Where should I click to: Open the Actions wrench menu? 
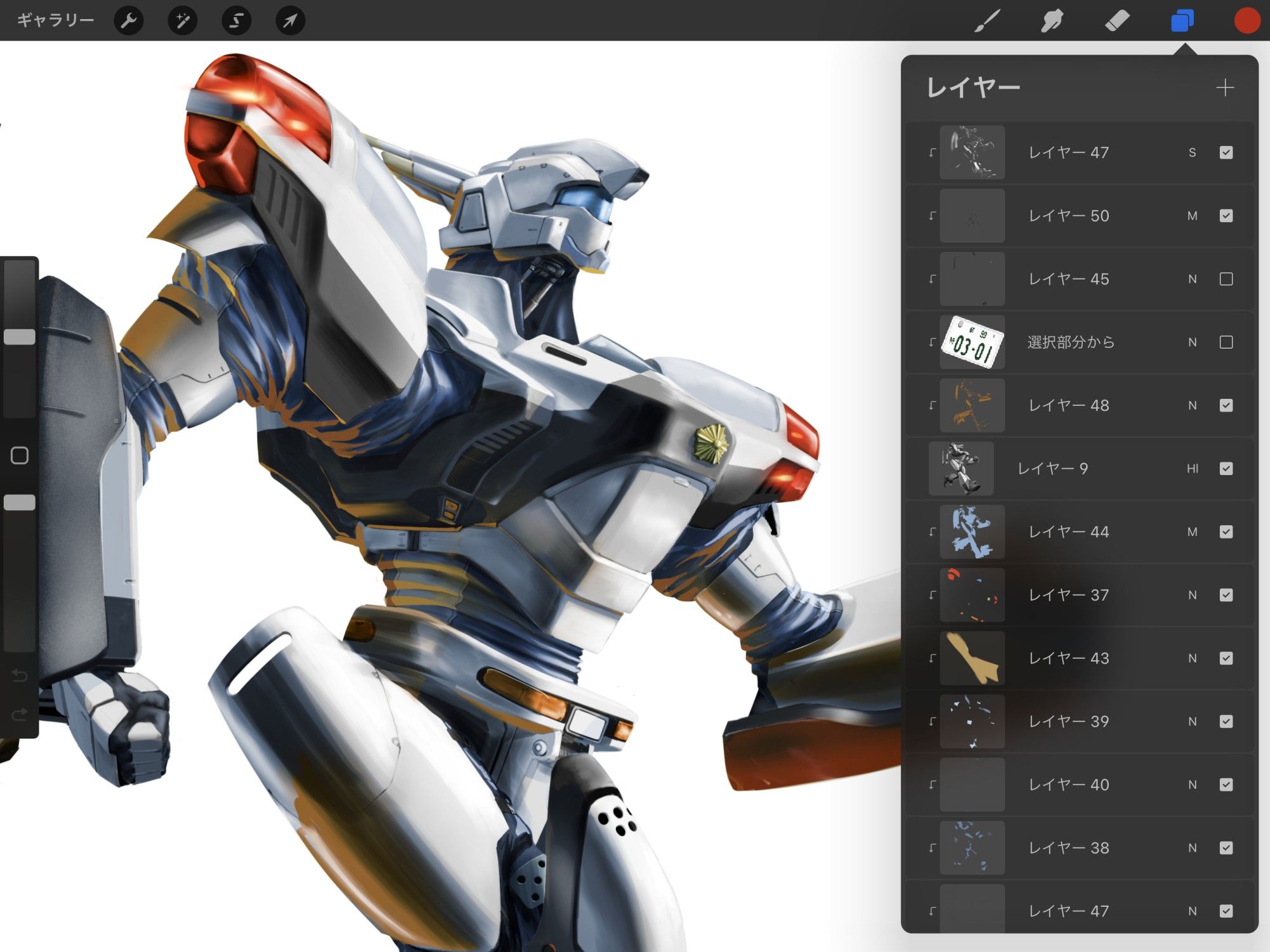129,21
